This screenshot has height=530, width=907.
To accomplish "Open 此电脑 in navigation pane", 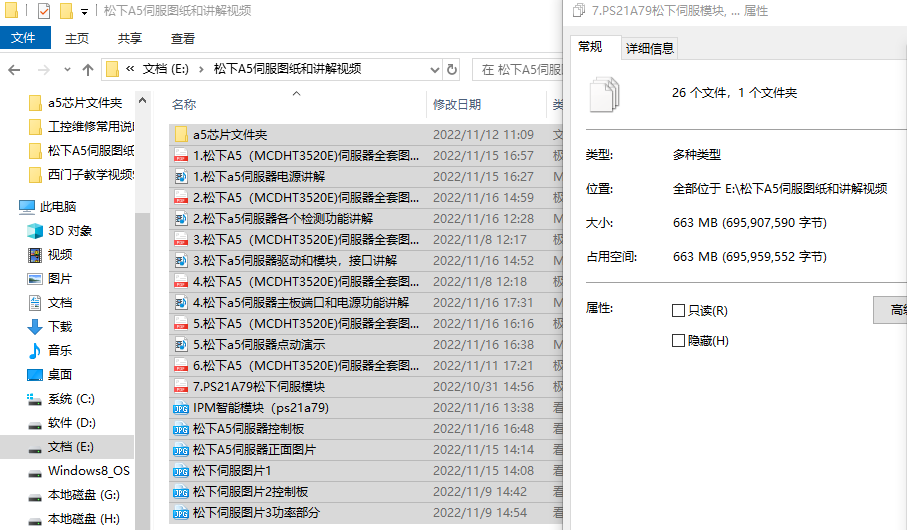I will pyautogui.click(x=58, y=207).
